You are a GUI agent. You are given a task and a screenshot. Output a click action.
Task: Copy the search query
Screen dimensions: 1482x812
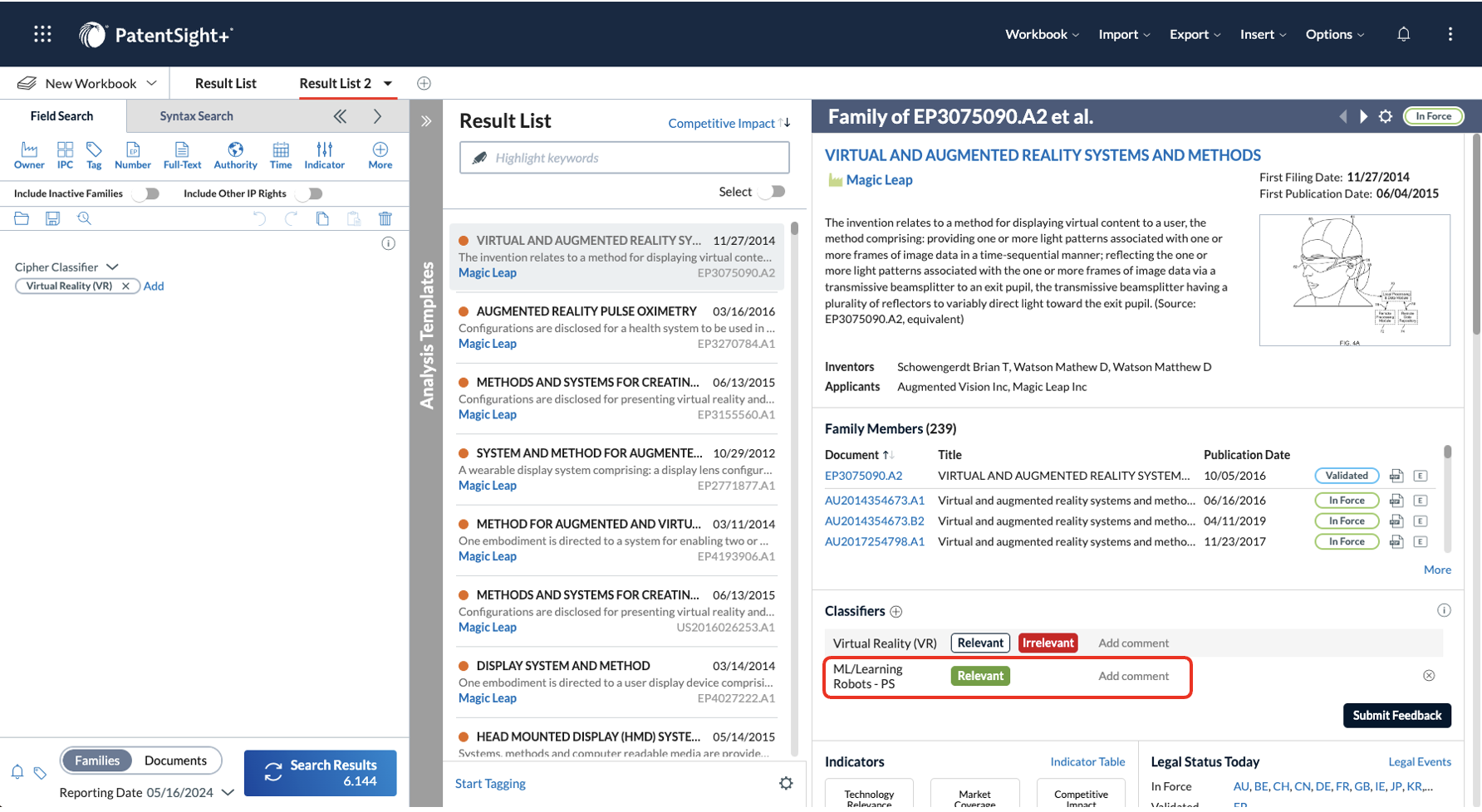322,218
